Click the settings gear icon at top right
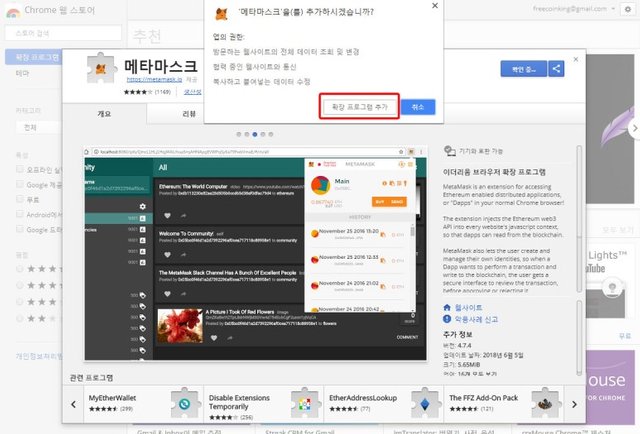640x434 pixels. tap(628, 9)
